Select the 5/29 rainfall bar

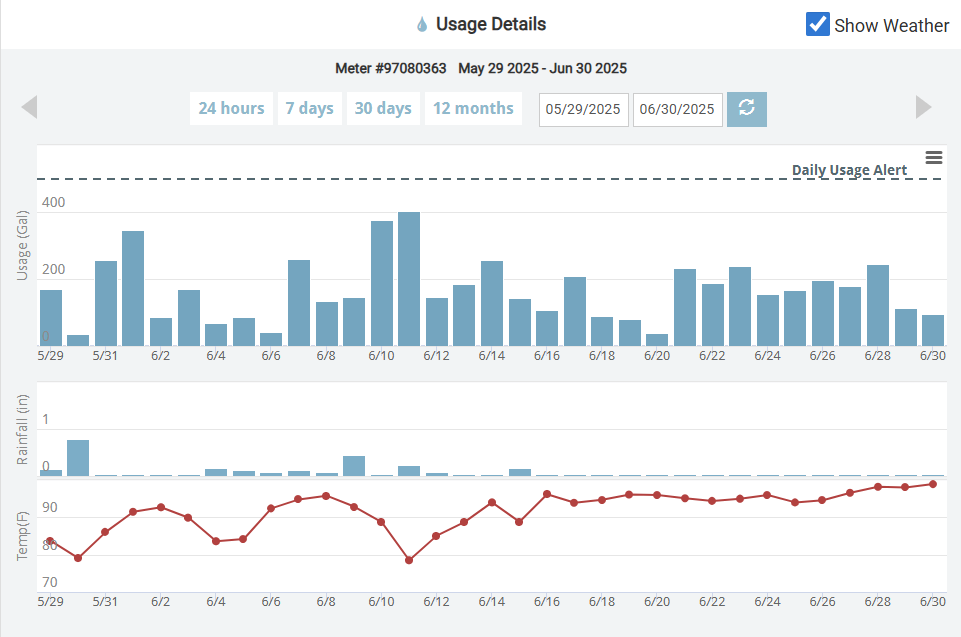[51, 472]
